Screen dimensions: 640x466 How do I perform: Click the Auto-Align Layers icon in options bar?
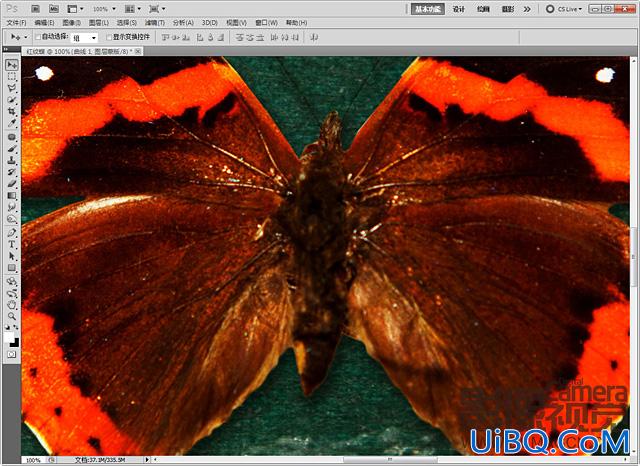click(x=314, y=38)
